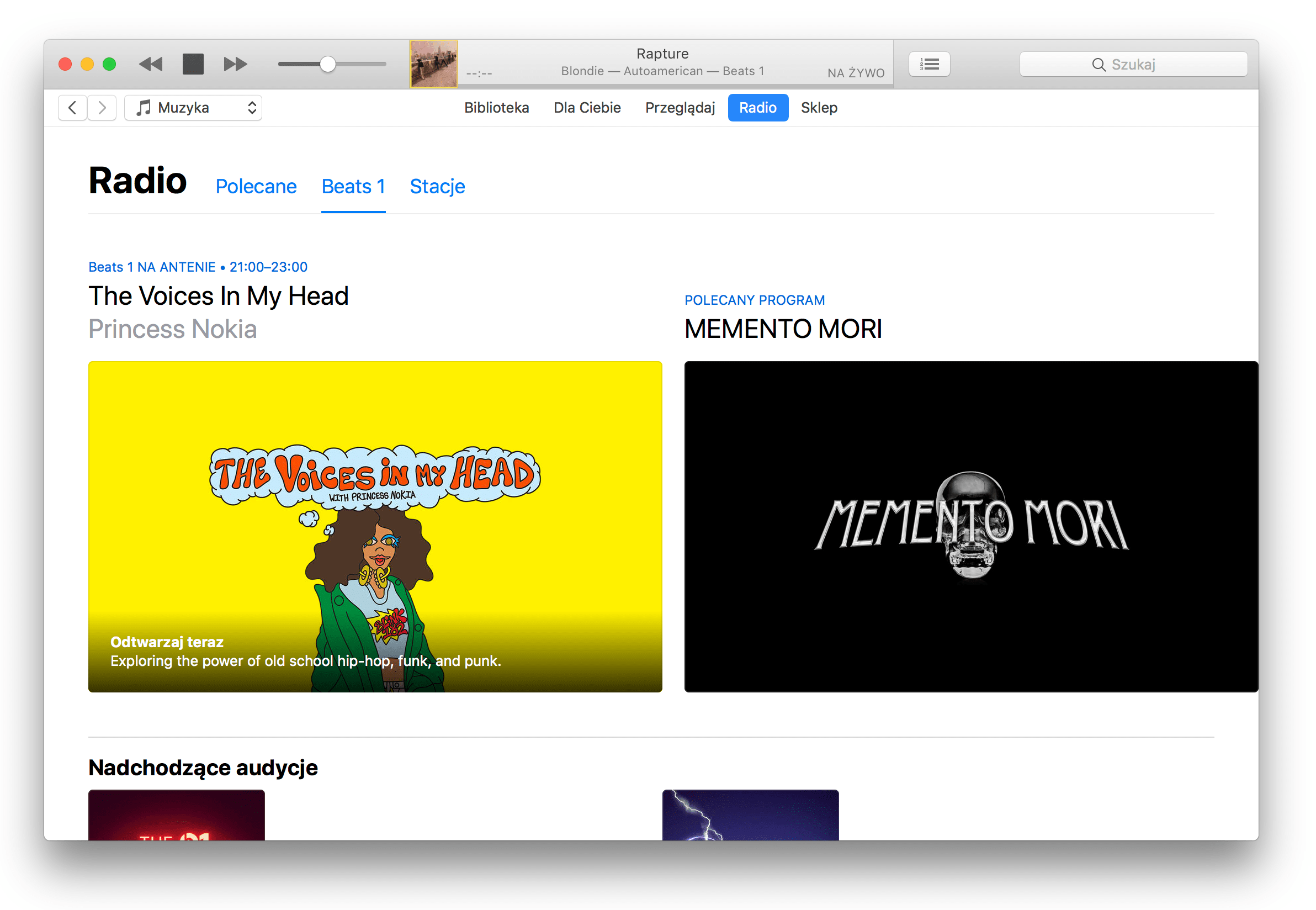1316x910 pixels.
Task: Open the lightning upcoming show thumbnail
Action: point(751,815)
